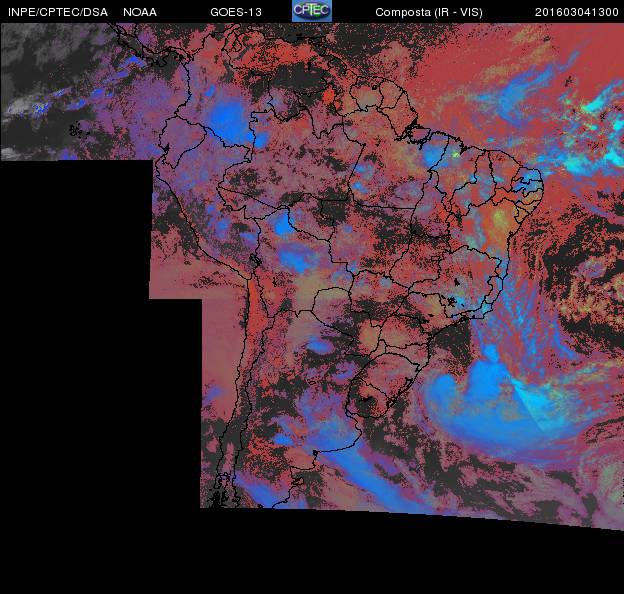Click the small black lake spot in southeastern Brazil

(x=457, y=302)
